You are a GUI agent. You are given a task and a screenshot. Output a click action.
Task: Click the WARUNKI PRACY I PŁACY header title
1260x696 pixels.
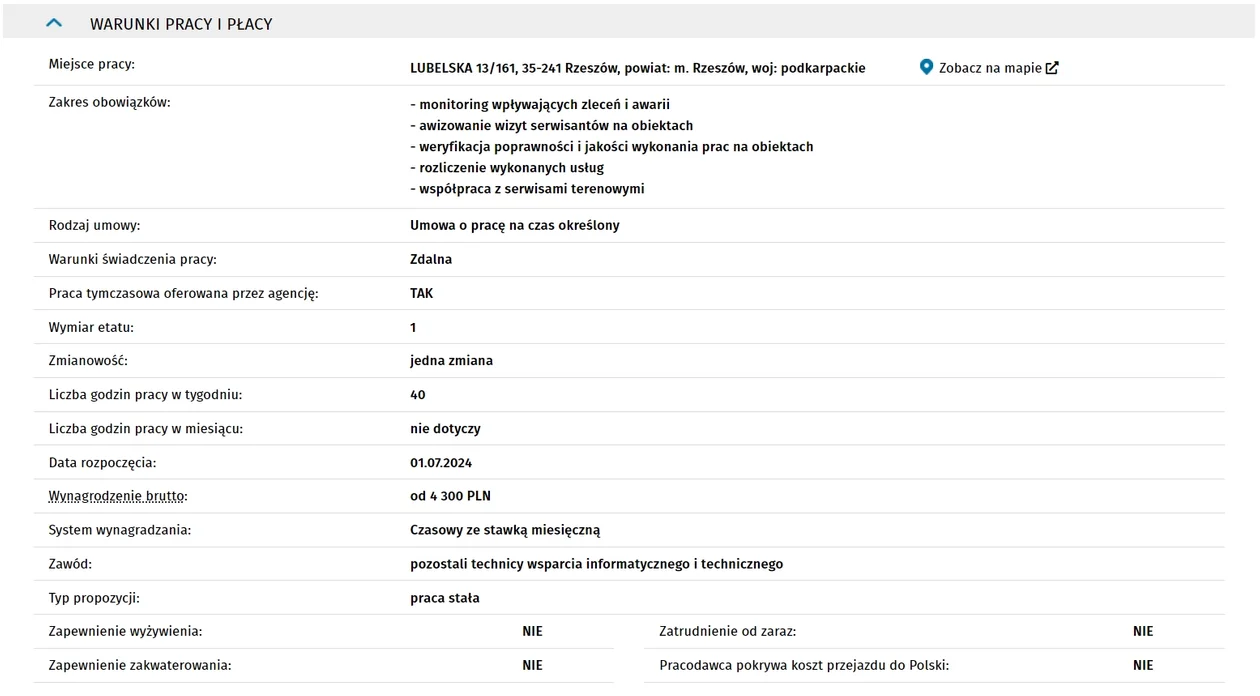181,23
